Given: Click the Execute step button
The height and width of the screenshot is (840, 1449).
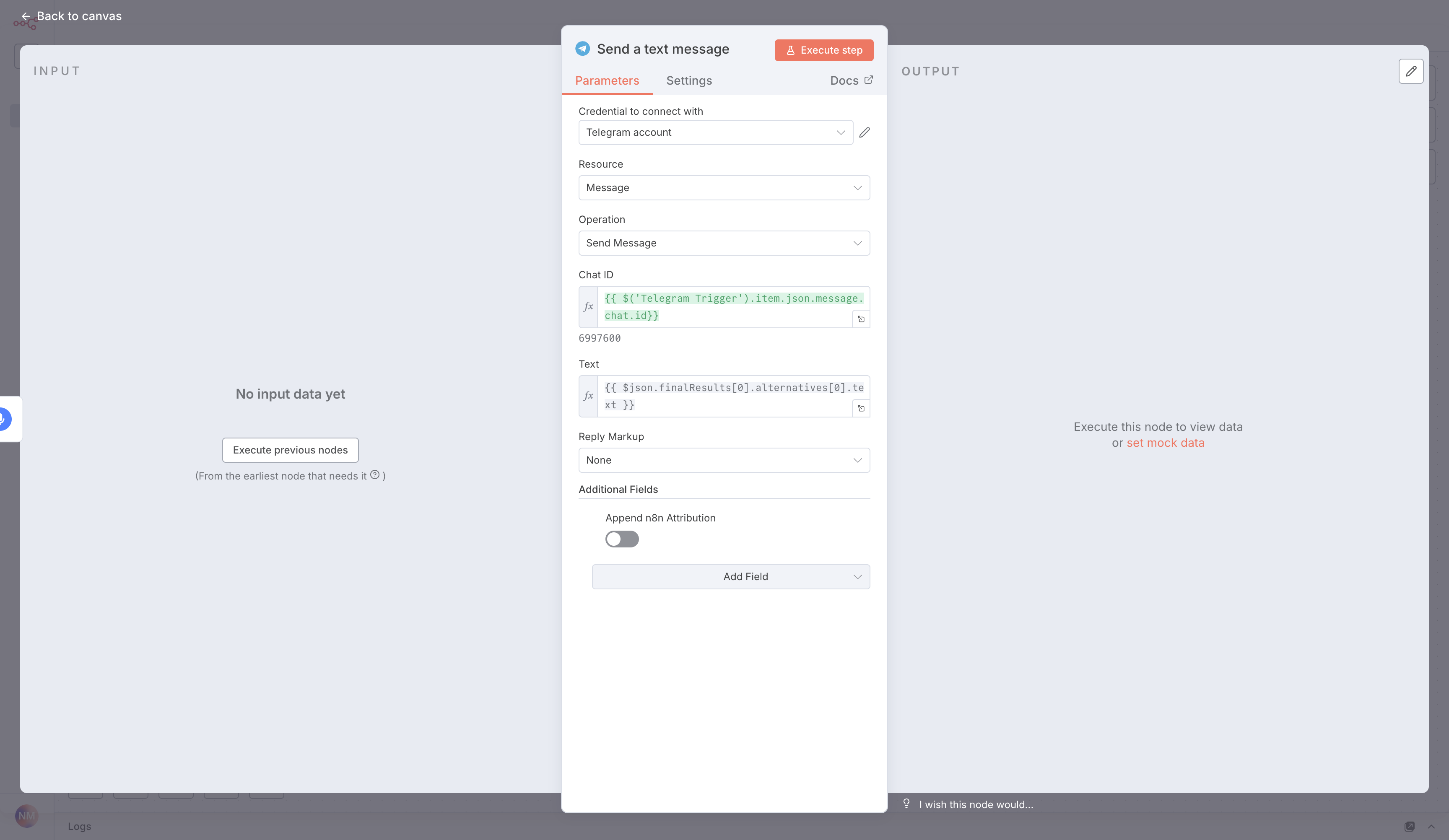Looking at the screenshot, I should pyautogui.click(x=823, y=50).
